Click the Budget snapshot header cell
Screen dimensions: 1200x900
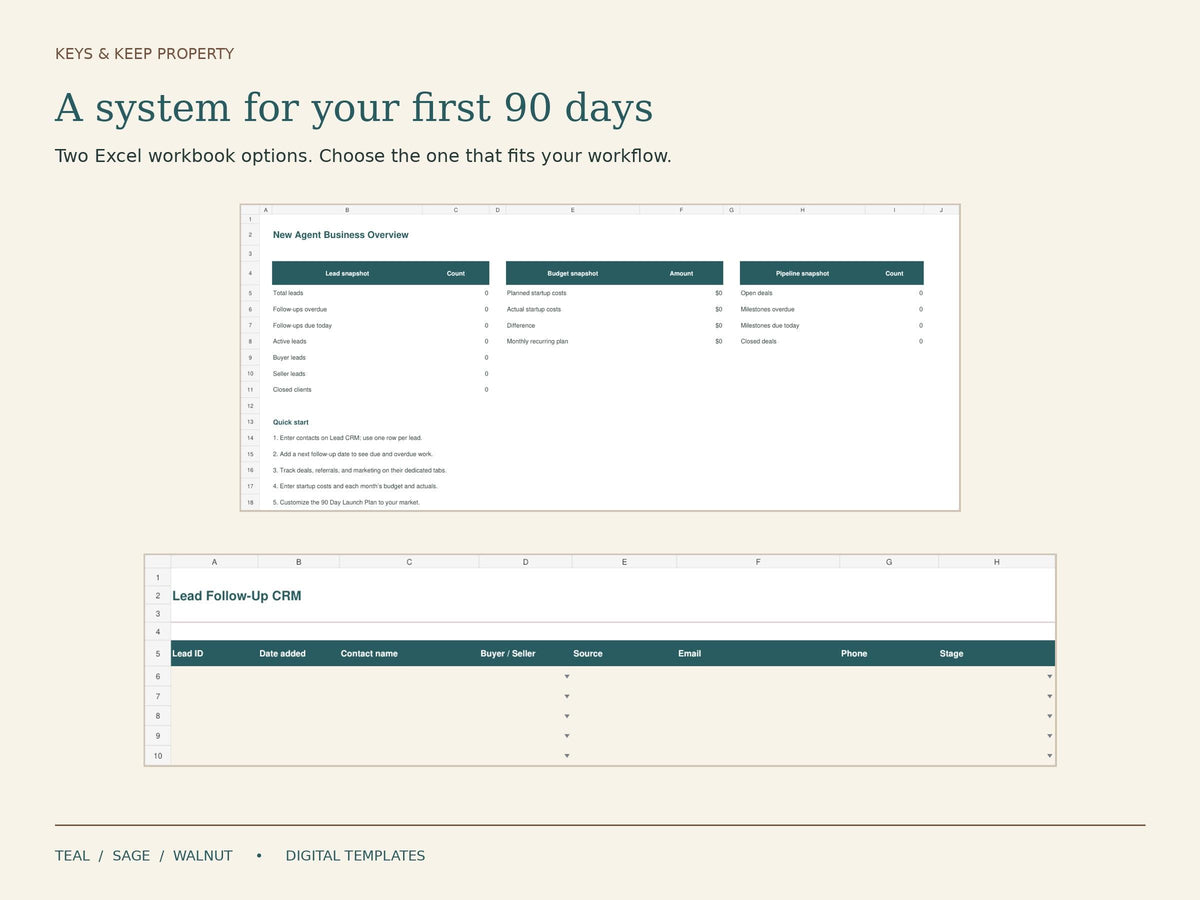pos(573,273)
